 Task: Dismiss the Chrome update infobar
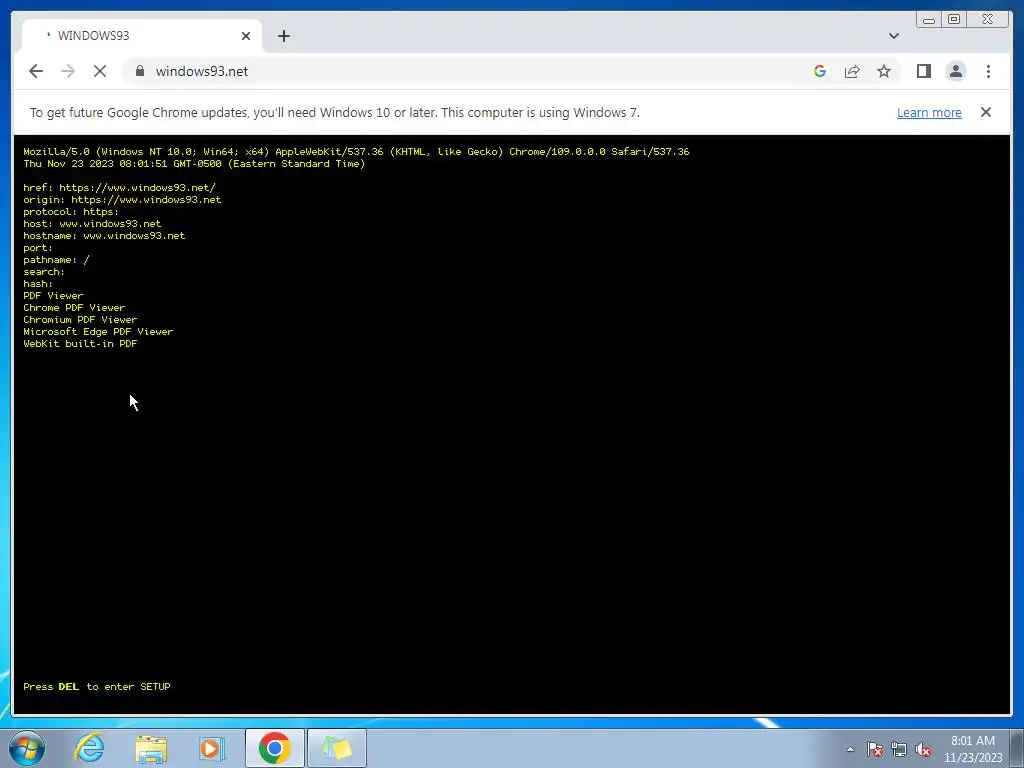(985, 112)
